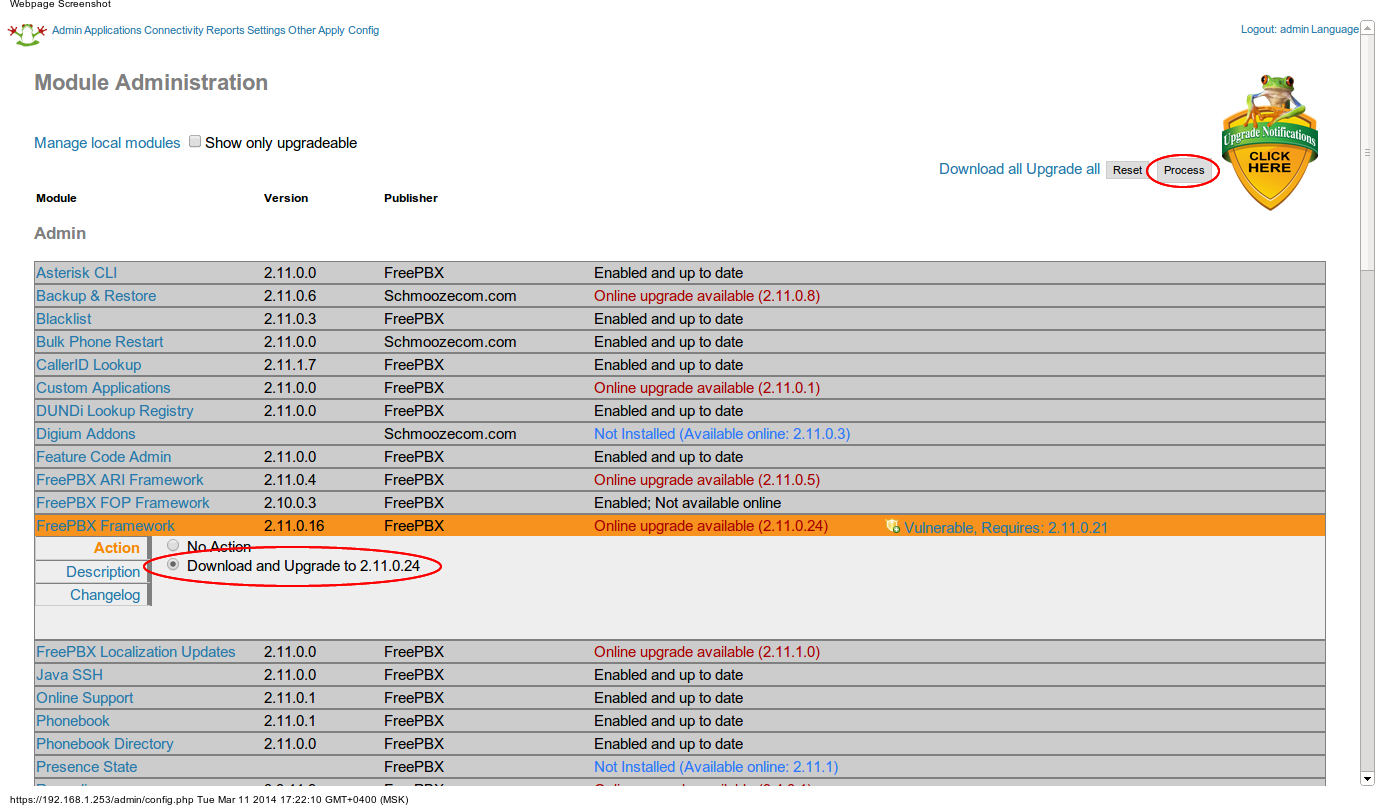Image resolution: width=1375 pixels, height=806 pixels.
Task: Click 'Online upgrade available (2.11.0.8)' text
Action: coord(707,296)
